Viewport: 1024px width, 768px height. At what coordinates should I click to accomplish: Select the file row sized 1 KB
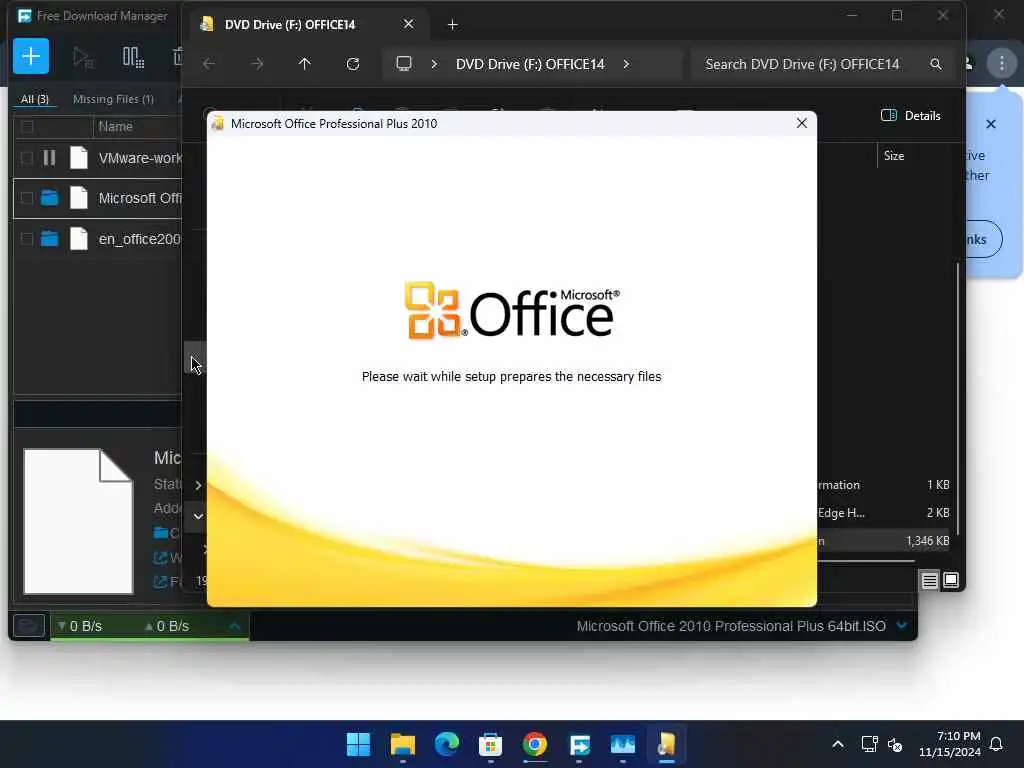click(x=884, y=485)
